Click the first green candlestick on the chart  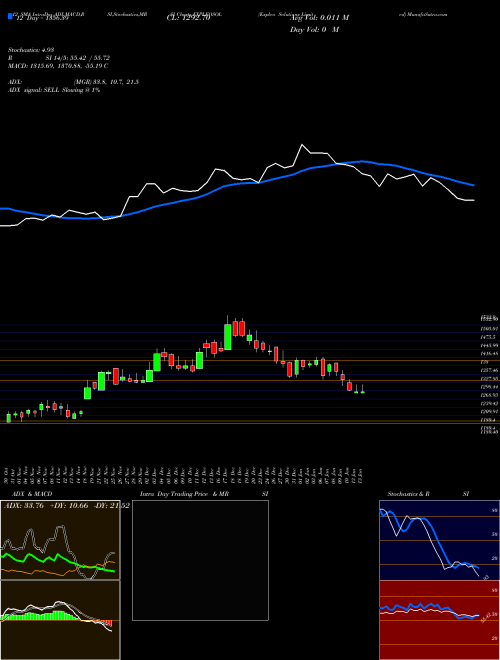(x=9, y=418)
